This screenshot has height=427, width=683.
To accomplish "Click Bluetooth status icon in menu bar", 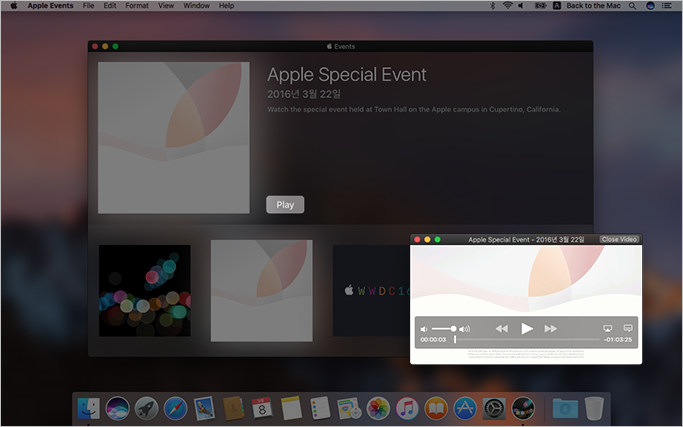I will tap(492, 6).
